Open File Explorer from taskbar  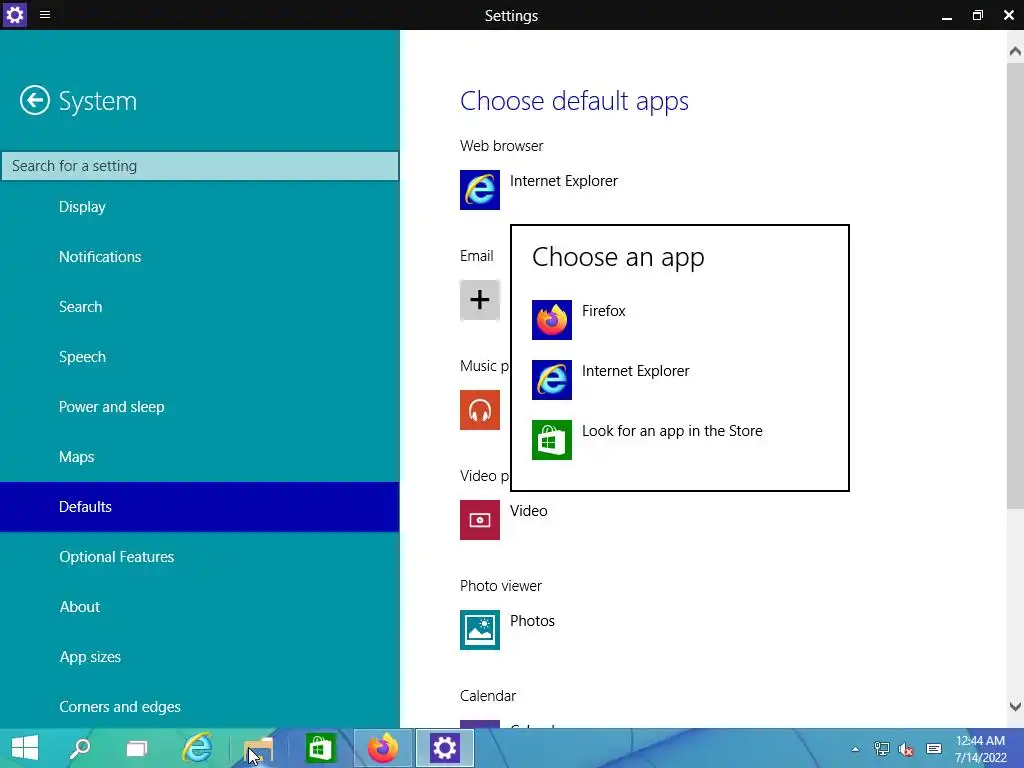259,750
